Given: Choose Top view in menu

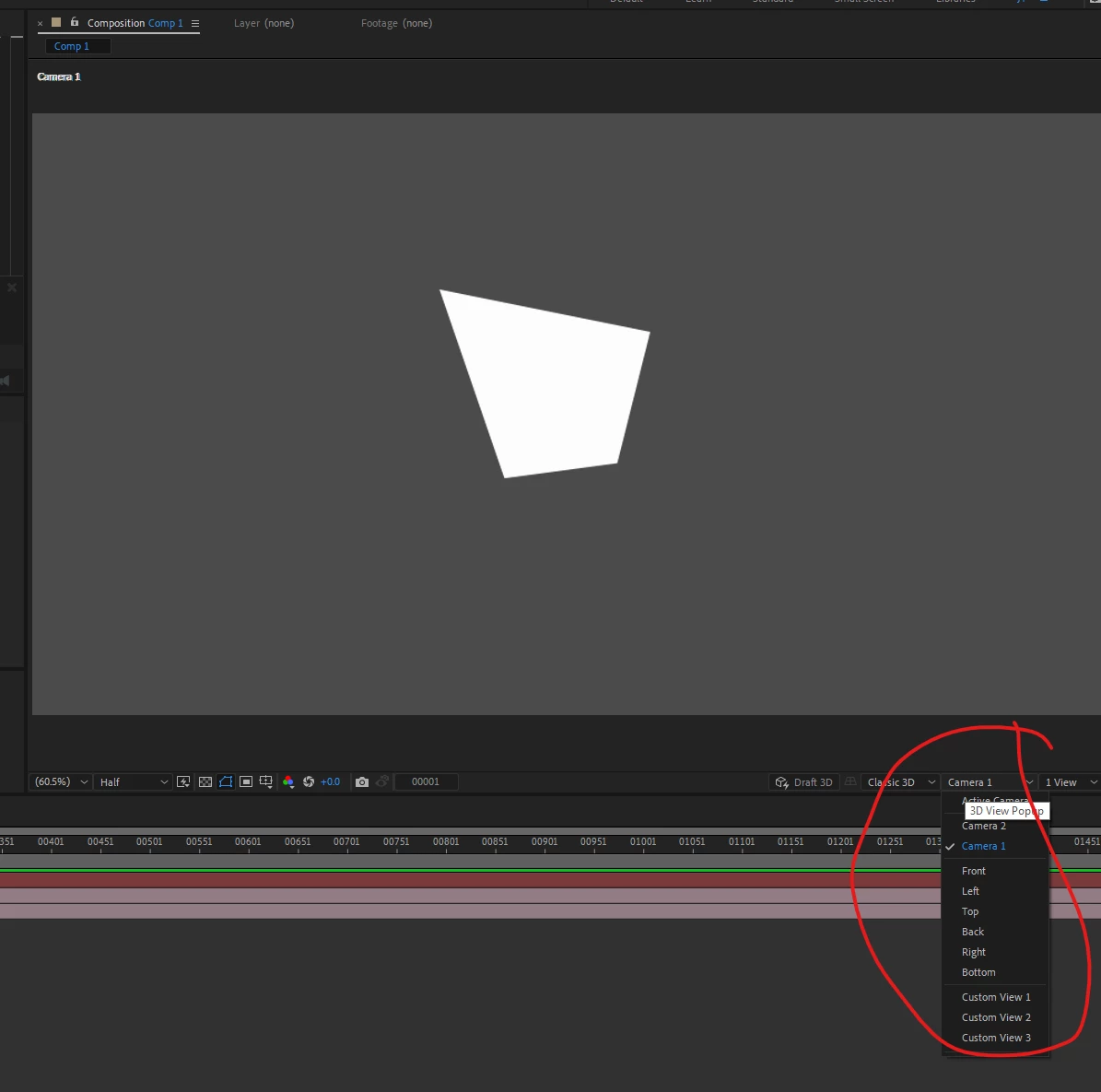Looking at the screenshot, I should tap(995, 911).
